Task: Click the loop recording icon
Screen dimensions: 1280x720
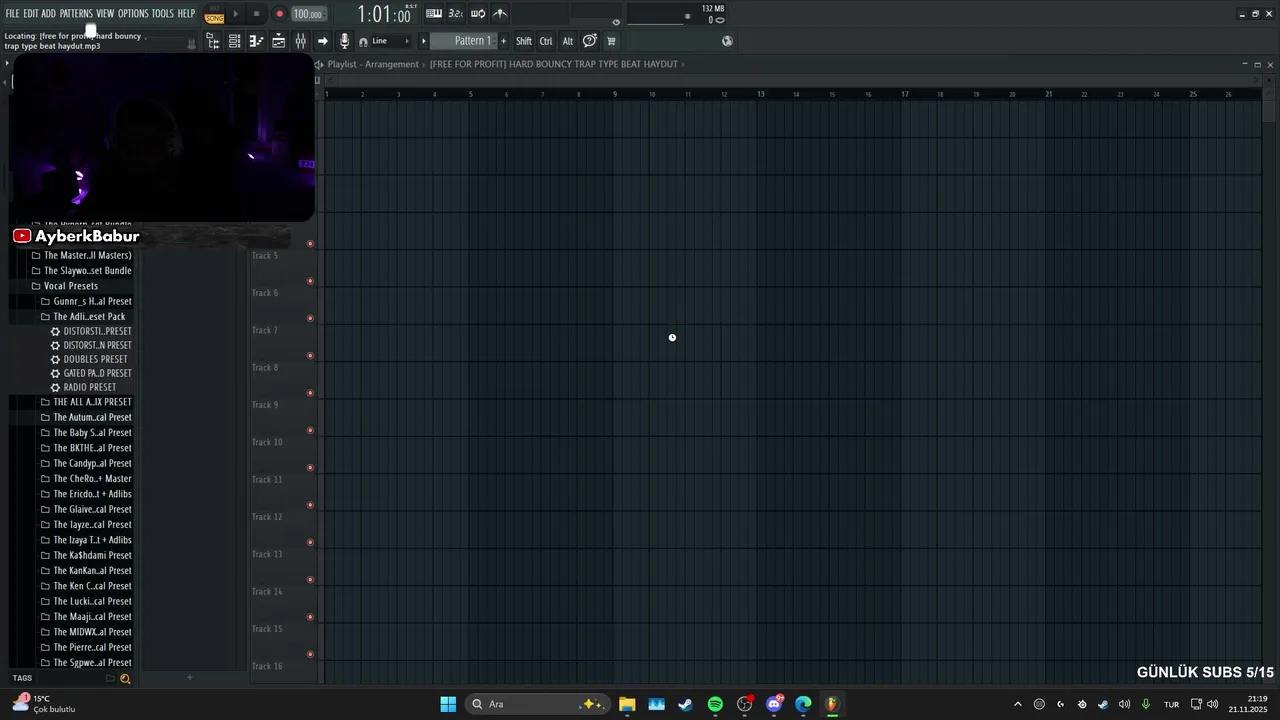Action: coord(478,14)
